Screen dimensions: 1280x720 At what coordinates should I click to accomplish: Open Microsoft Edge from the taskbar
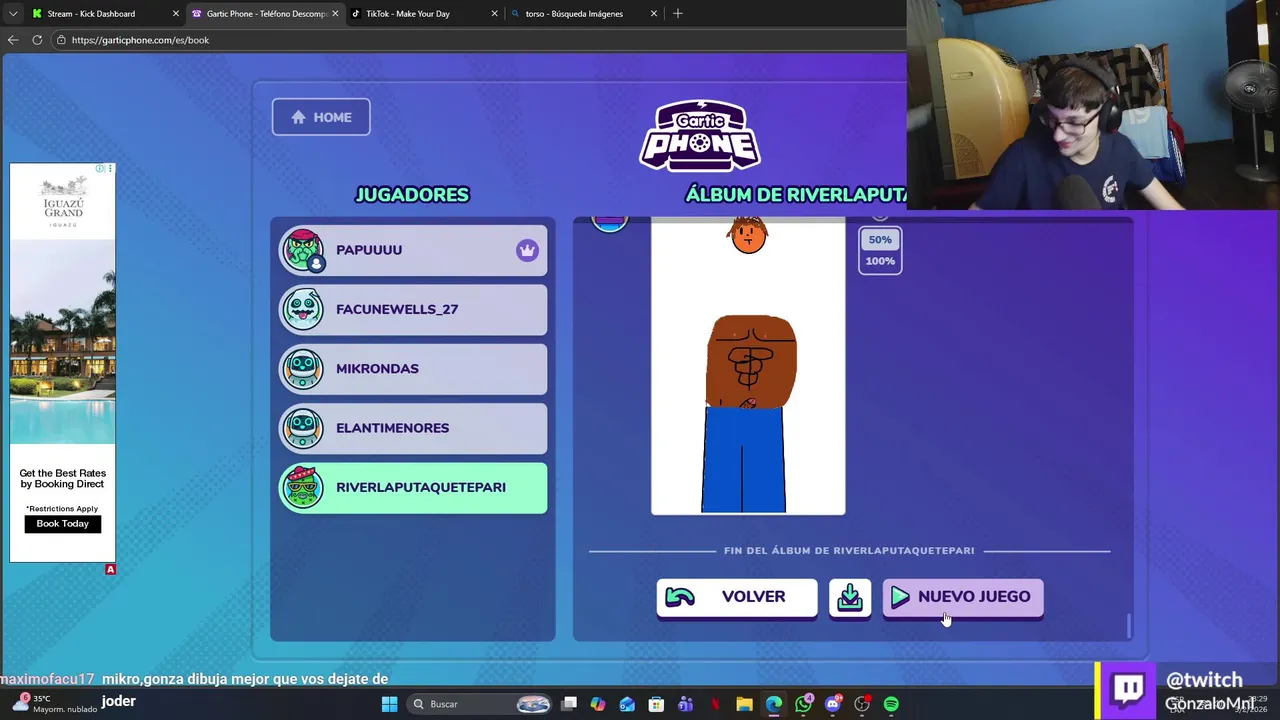(773, 704)
